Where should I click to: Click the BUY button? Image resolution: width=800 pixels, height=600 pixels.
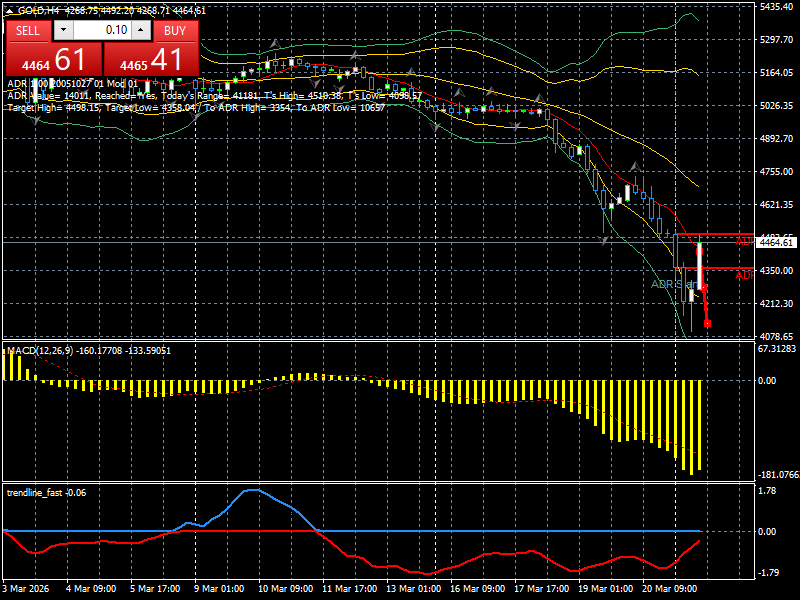175,31
